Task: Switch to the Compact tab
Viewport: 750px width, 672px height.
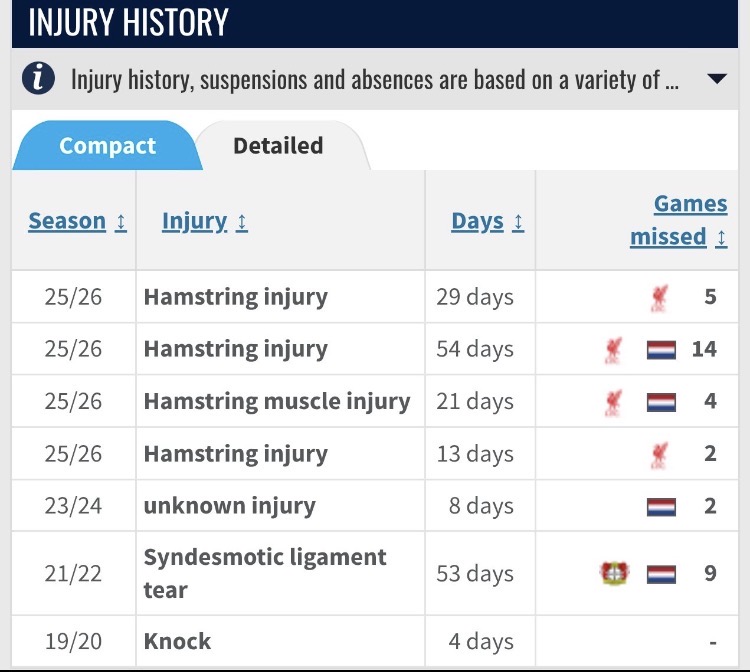Action: pos(107,146)
